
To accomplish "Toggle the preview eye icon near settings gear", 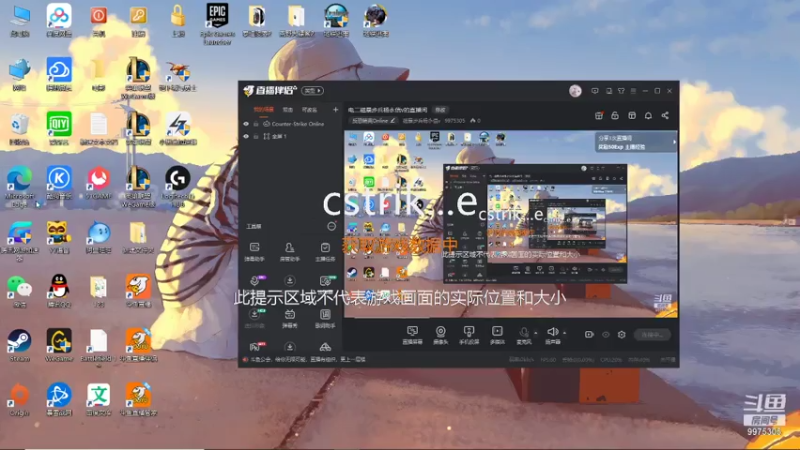I will click(x=606, y=335).
